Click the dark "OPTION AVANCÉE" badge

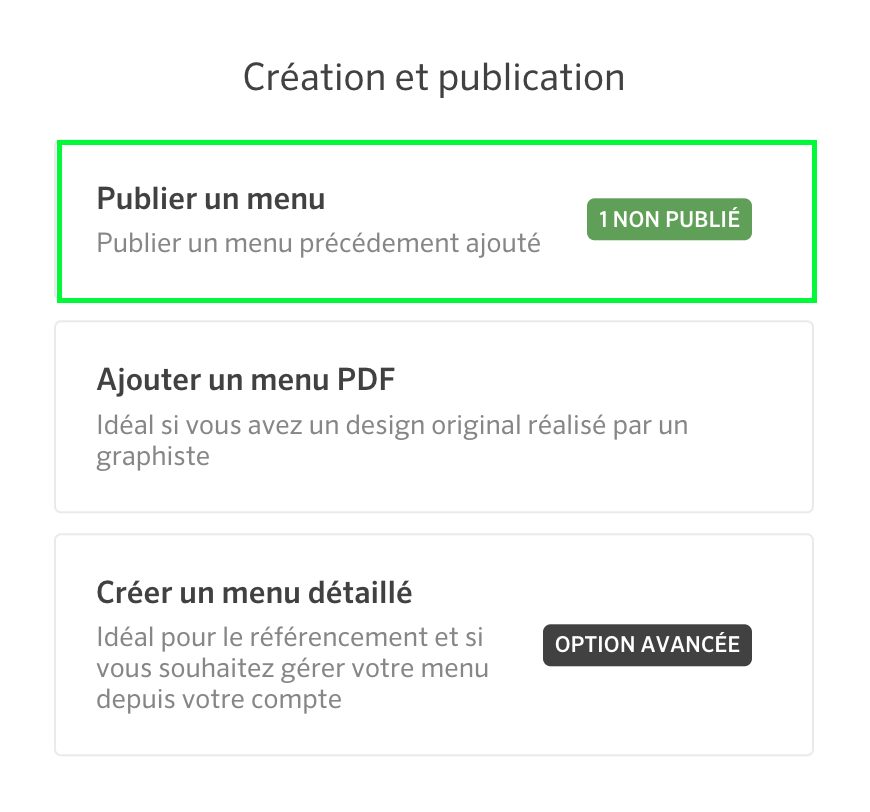(647, 645)
